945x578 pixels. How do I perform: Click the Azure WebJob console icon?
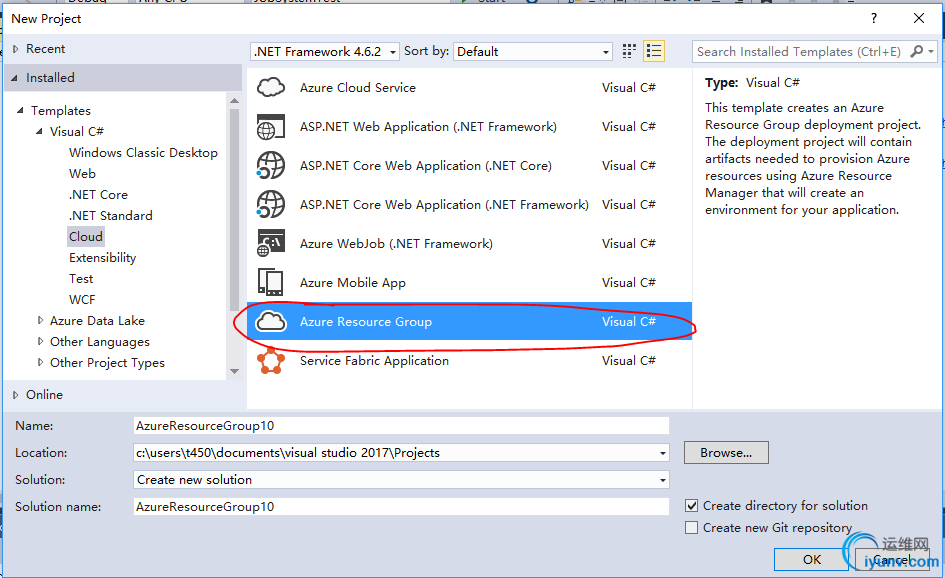tap(271, 243)
